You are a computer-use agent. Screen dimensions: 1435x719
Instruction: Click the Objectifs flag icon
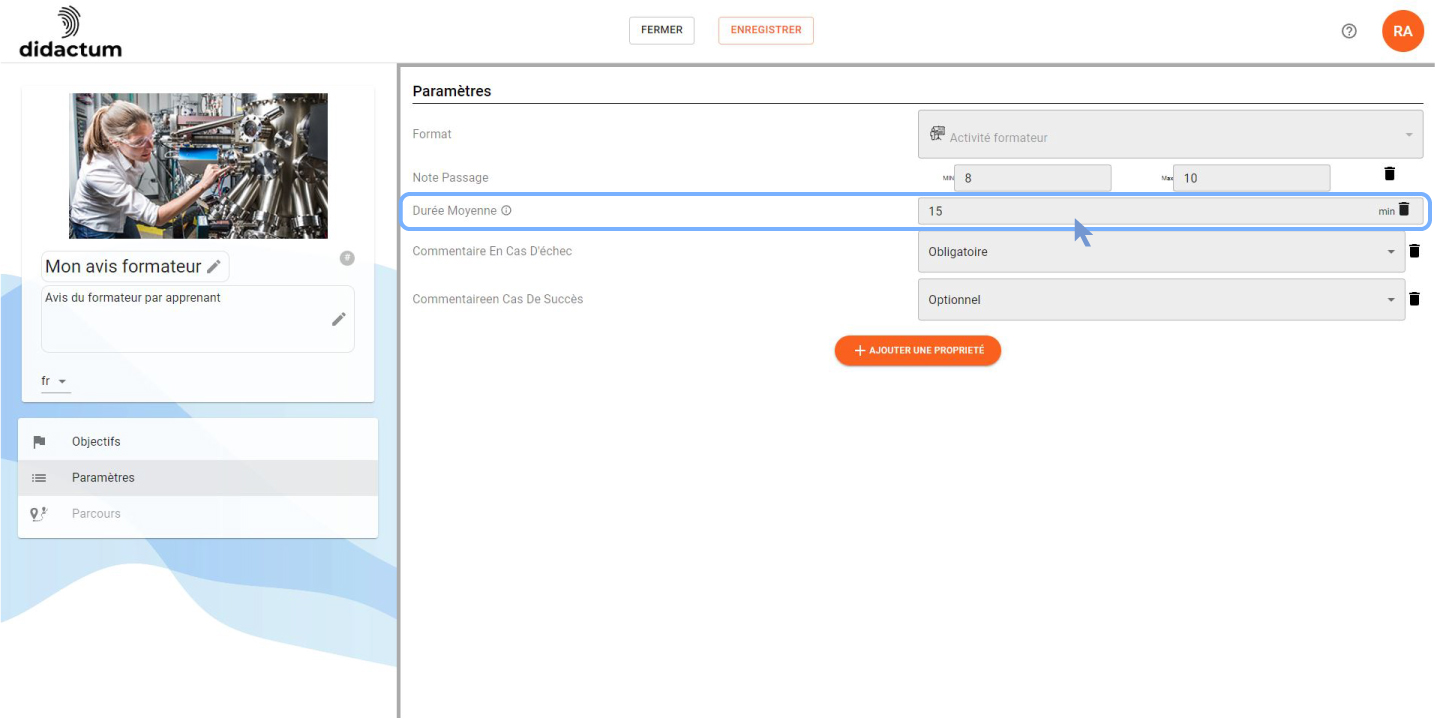(39, 442)
